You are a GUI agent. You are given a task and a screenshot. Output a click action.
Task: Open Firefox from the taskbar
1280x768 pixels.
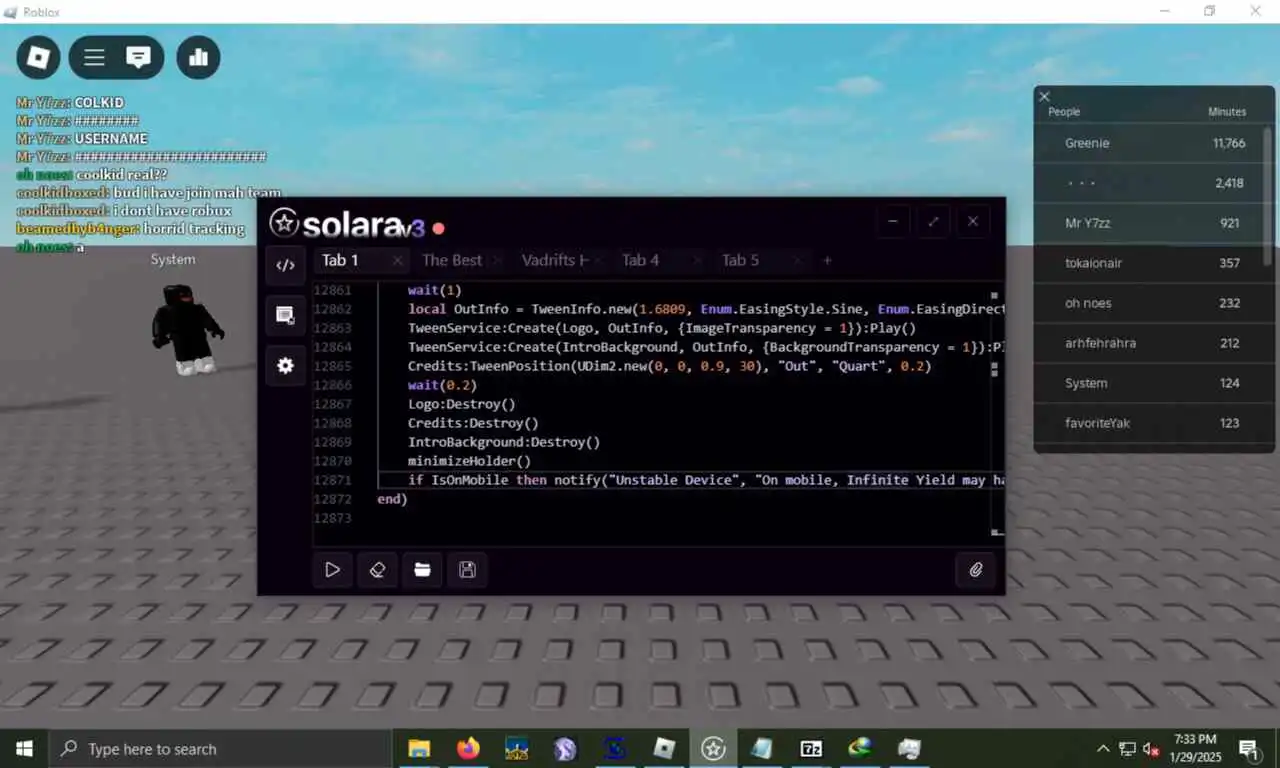coord(468,748)
